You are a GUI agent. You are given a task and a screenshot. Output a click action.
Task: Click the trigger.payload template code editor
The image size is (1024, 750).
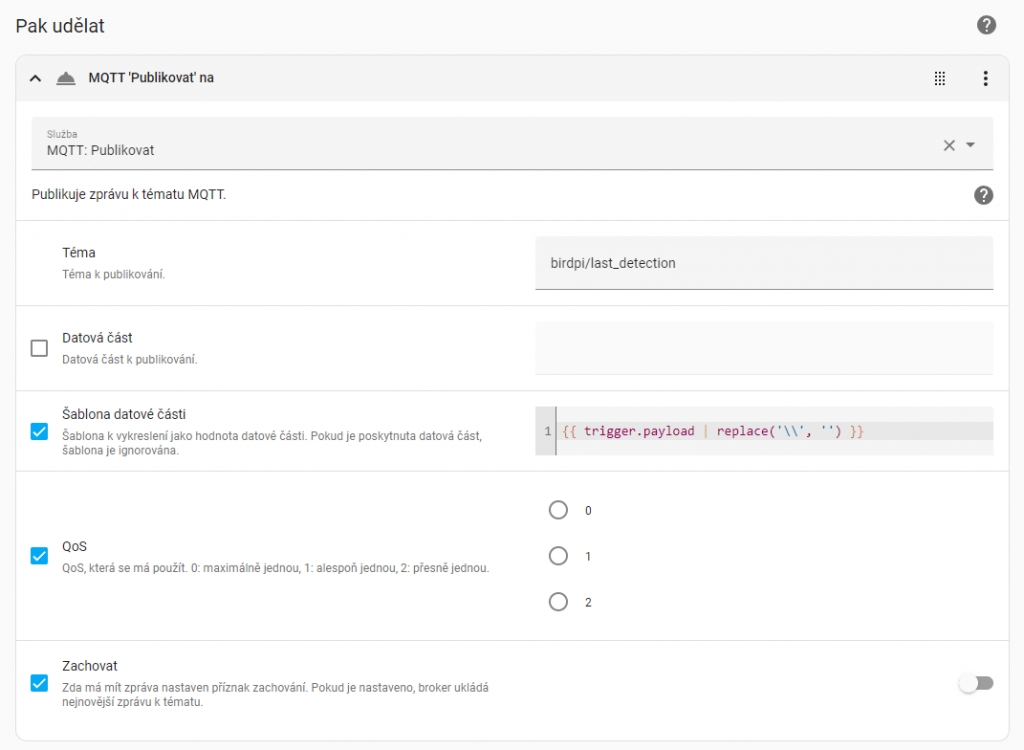764,431
